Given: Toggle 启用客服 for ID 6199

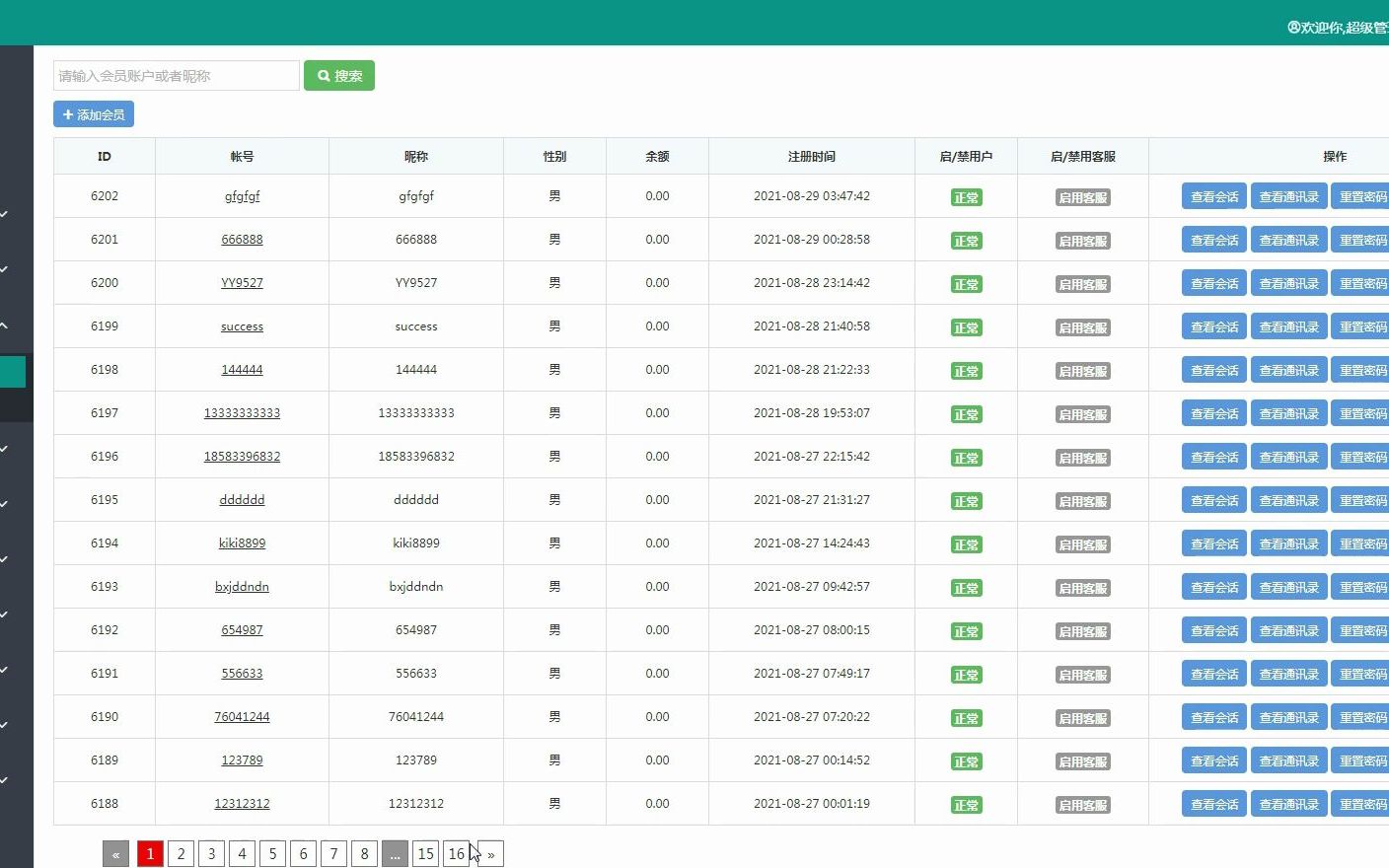Looking at the screenshot, I should pos(1083,327).
